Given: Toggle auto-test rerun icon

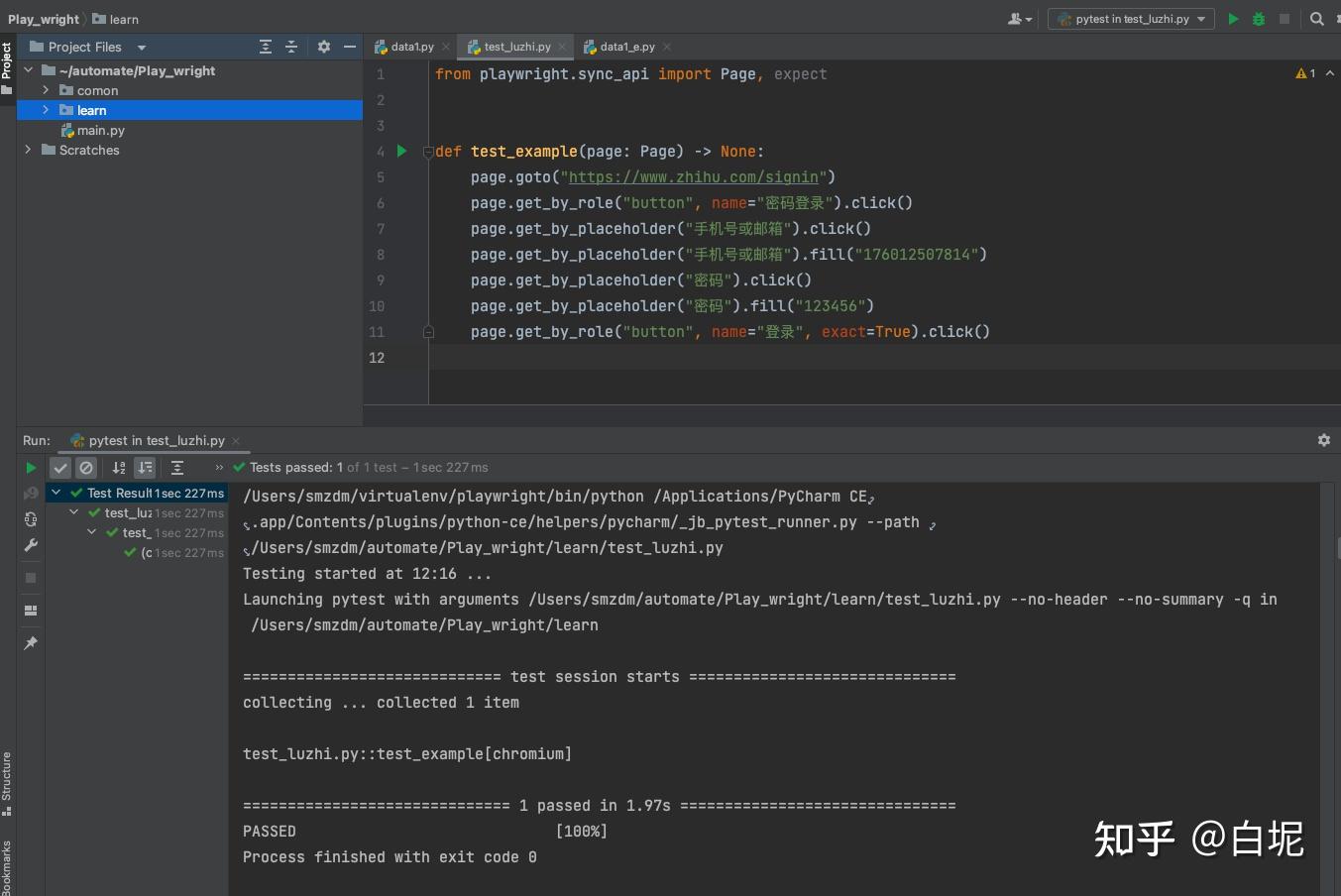Looking at the screenshot, I should pyautogui.click(x=31, y=519).
